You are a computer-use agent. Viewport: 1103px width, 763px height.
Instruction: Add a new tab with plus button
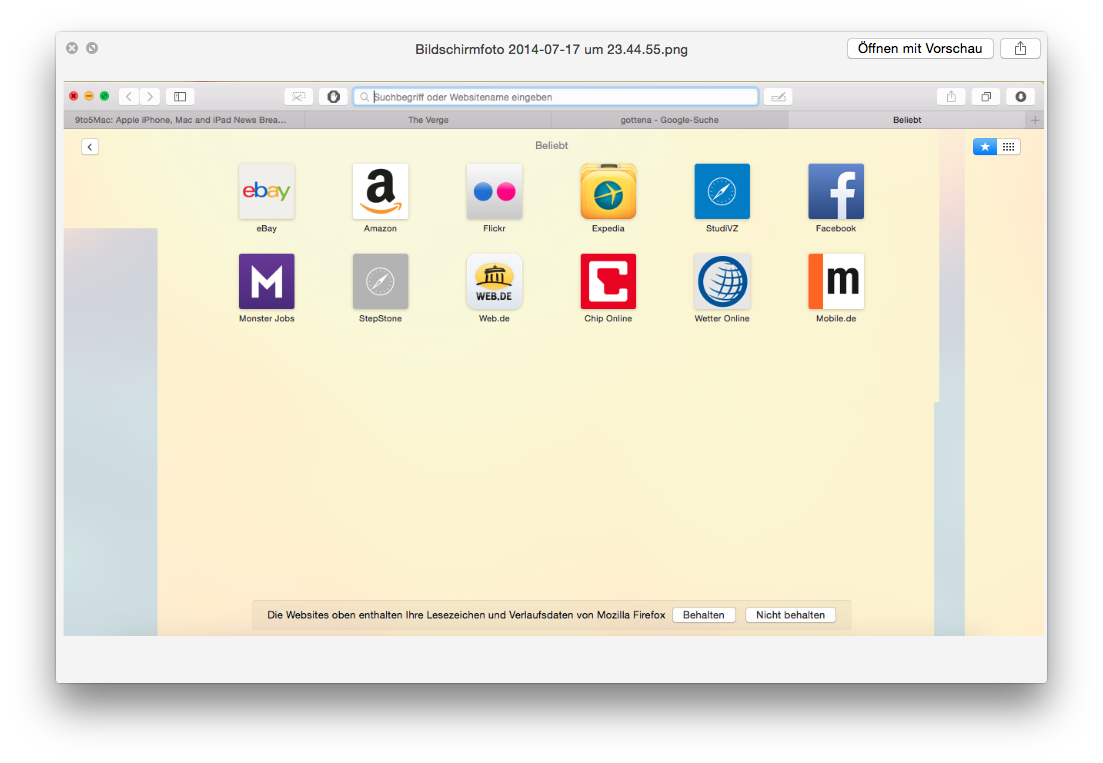click(1035, 120)
